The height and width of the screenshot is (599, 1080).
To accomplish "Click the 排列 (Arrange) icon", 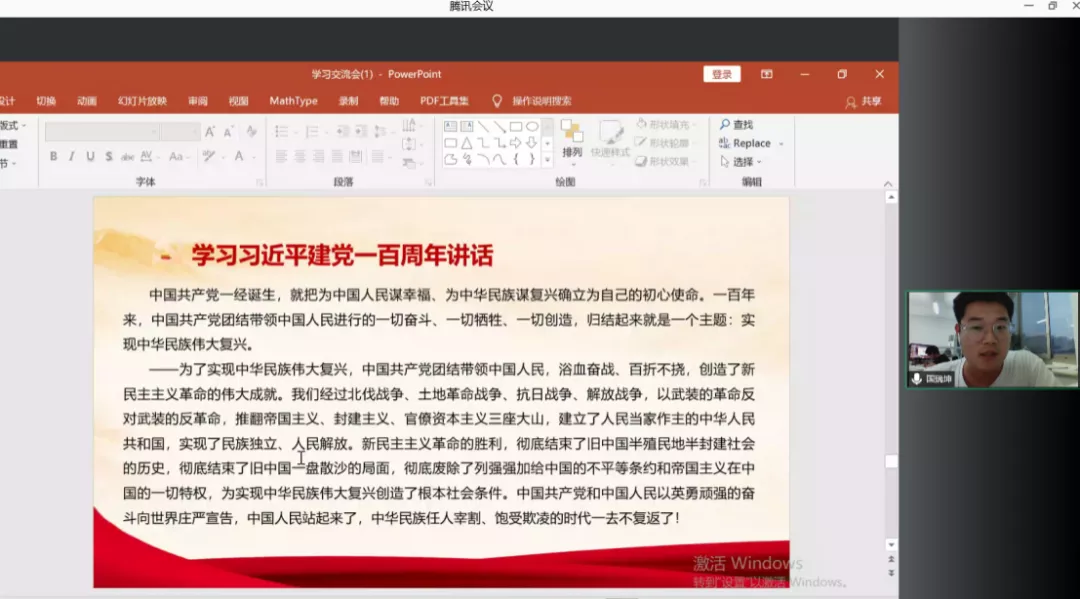I will click(571, 139).
